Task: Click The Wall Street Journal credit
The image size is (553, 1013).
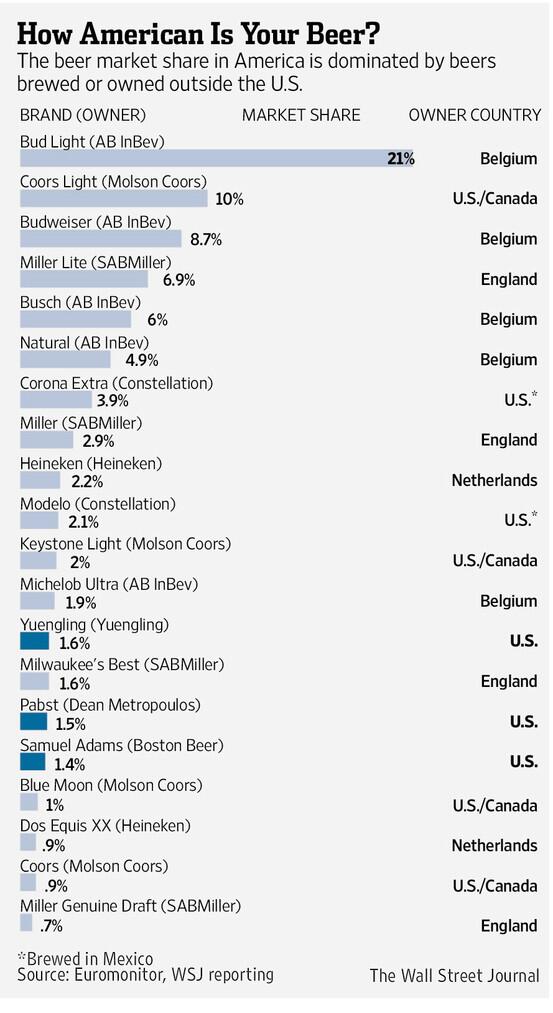Action: 454,976
